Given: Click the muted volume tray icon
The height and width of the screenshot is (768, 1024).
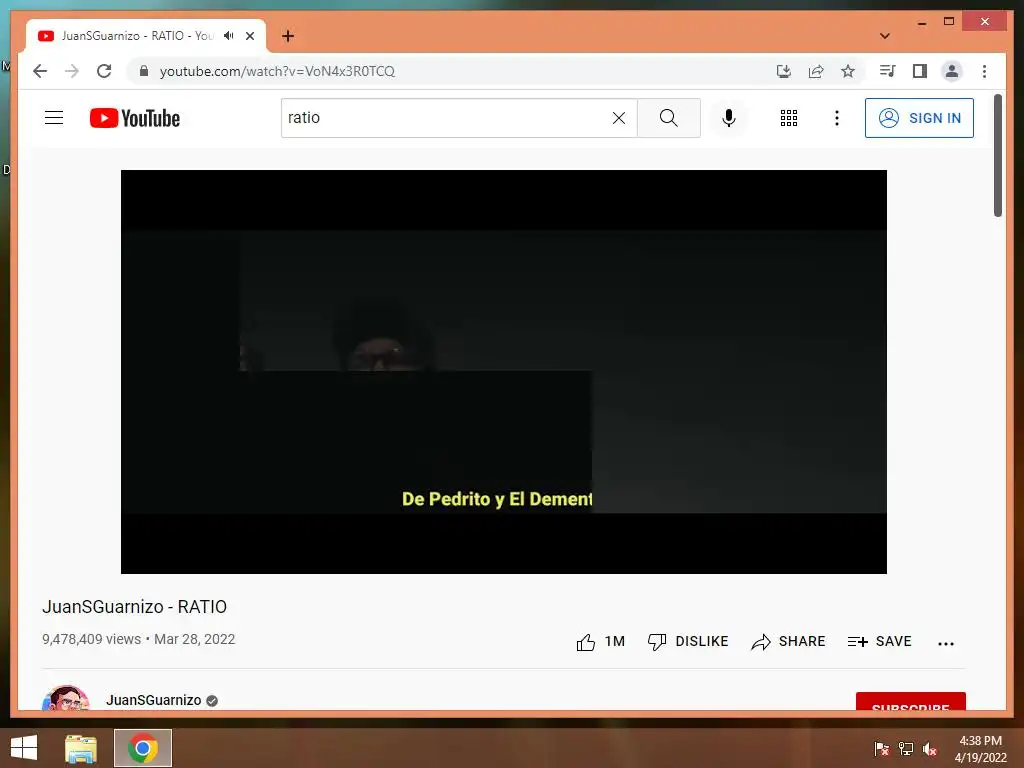Looking at the screenshot, I should pos(930,749).
